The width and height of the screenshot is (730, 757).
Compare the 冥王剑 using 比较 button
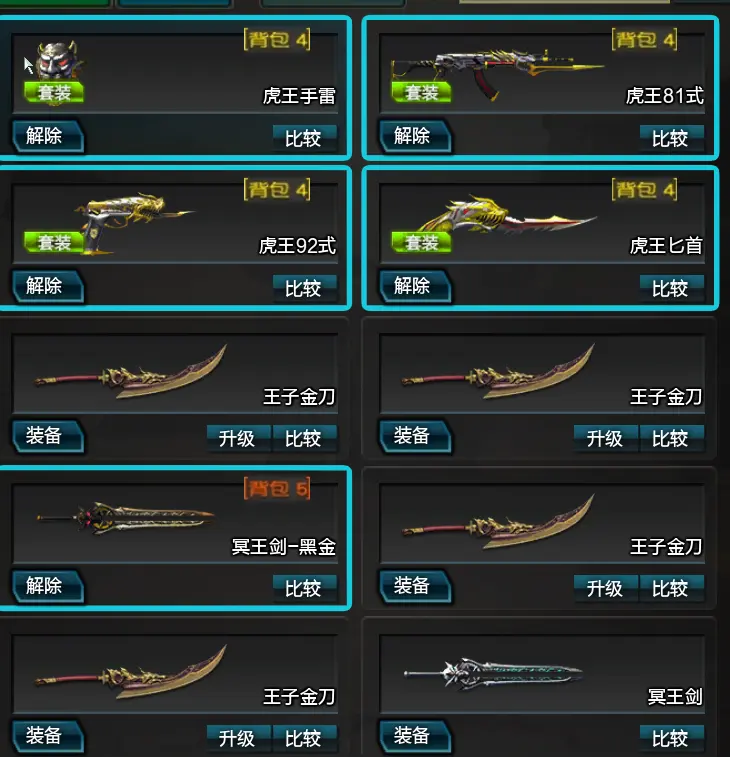tap(672, 738)
